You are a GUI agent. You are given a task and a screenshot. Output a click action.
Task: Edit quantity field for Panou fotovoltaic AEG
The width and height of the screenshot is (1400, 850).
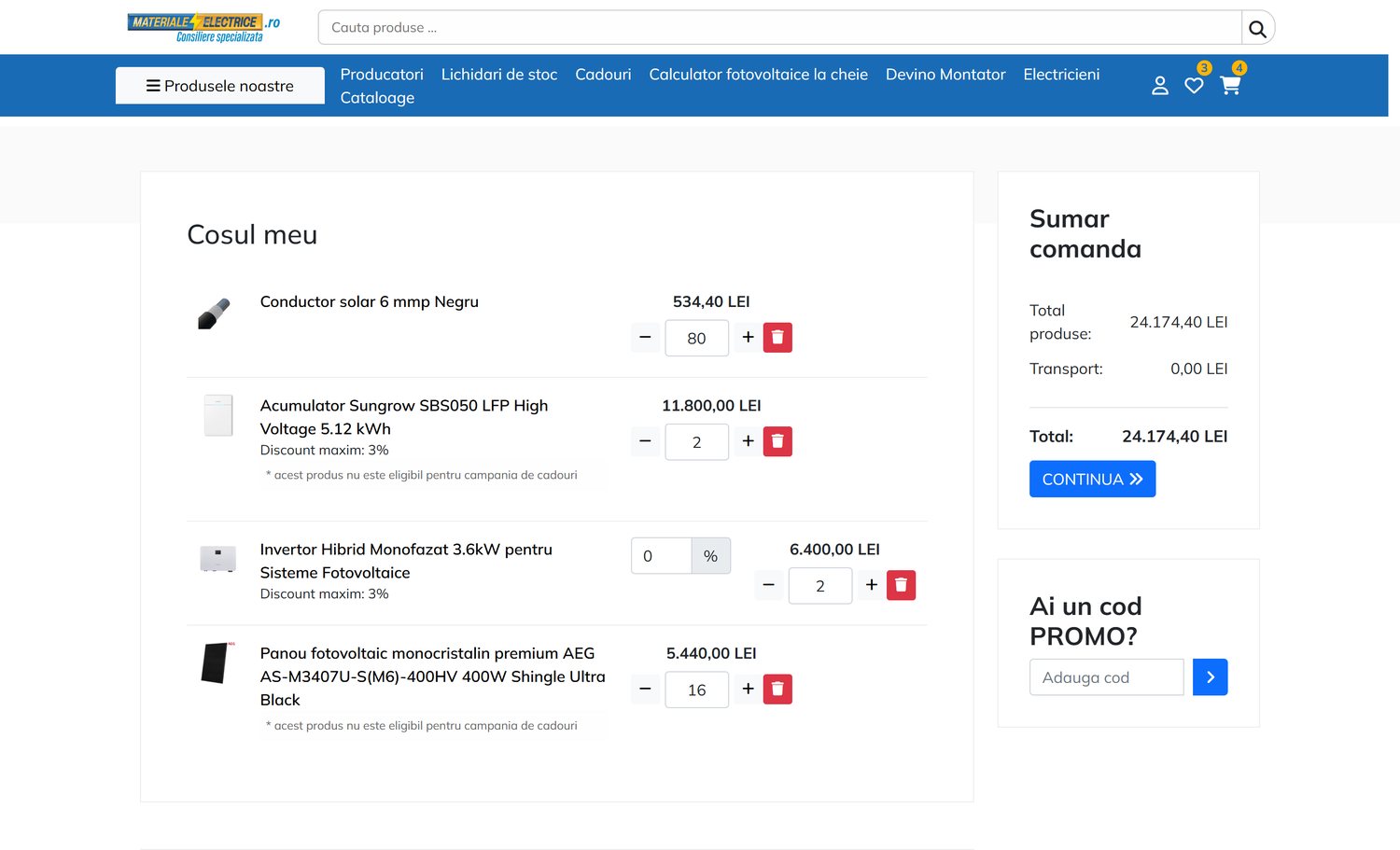coord(697,690)
